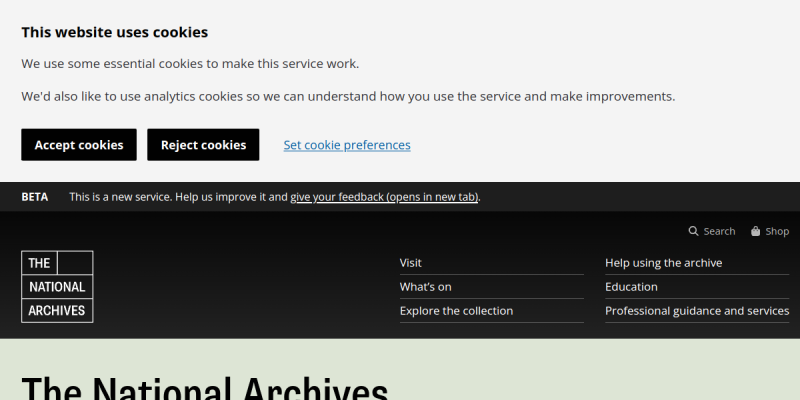800x400 pixels.
Task: Open Professional guidance and services
Action: coord(697,311)
